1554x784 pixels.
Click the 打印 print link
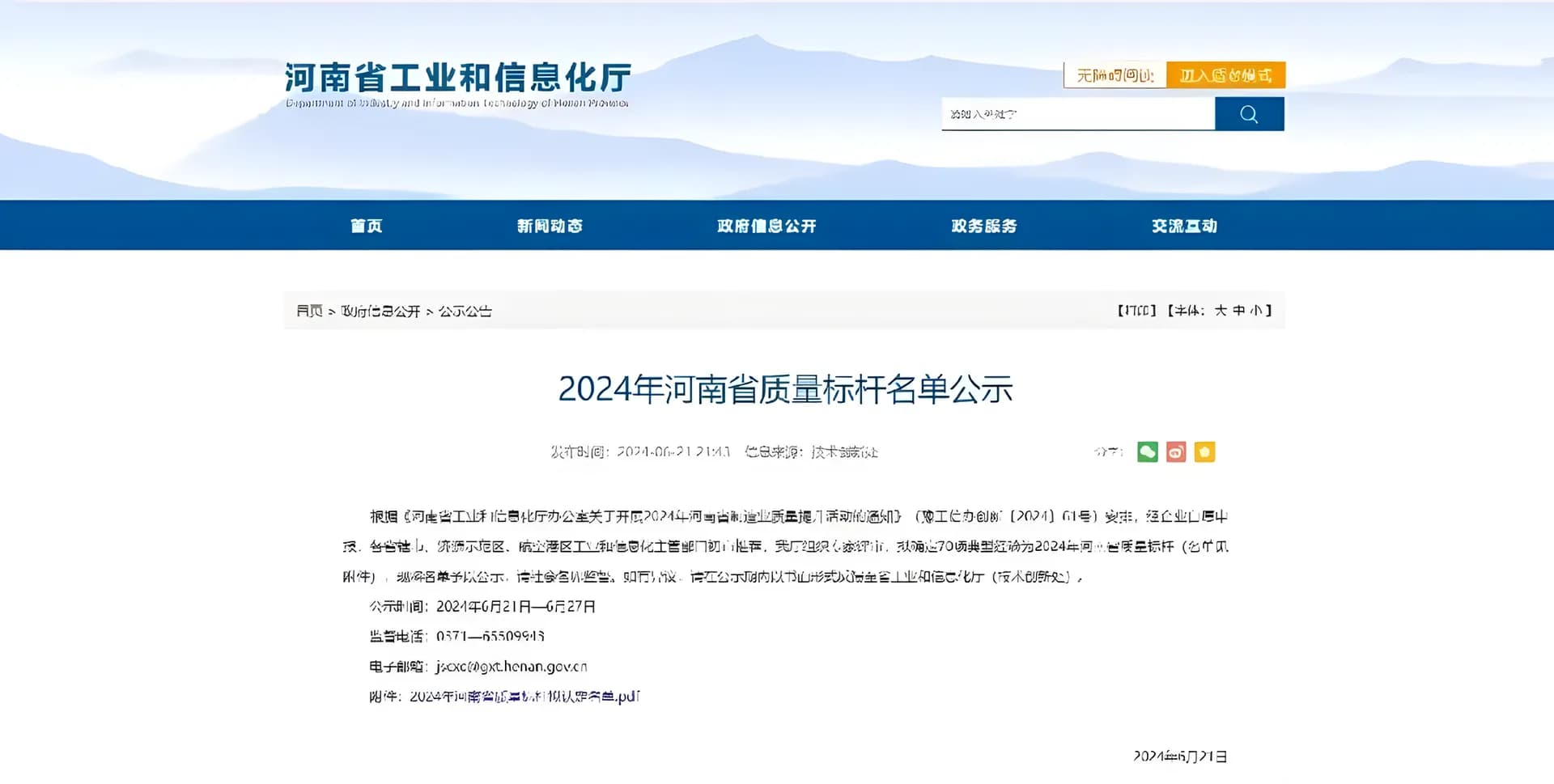point(1137,311)
